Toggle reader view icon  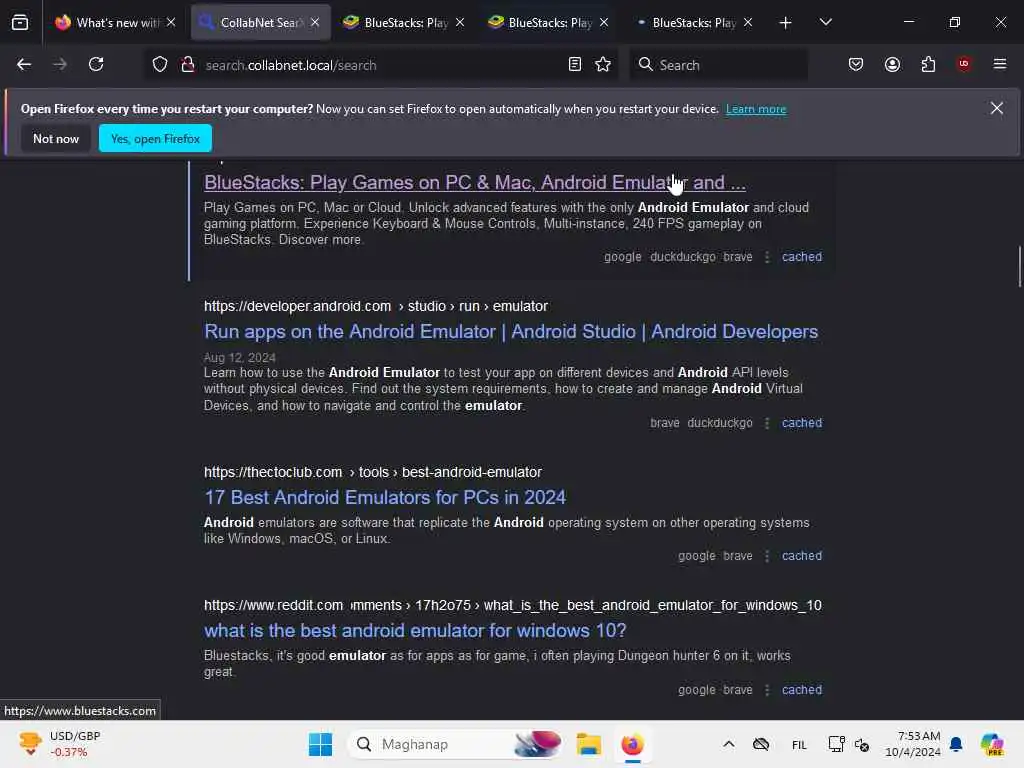click(575, 64)
